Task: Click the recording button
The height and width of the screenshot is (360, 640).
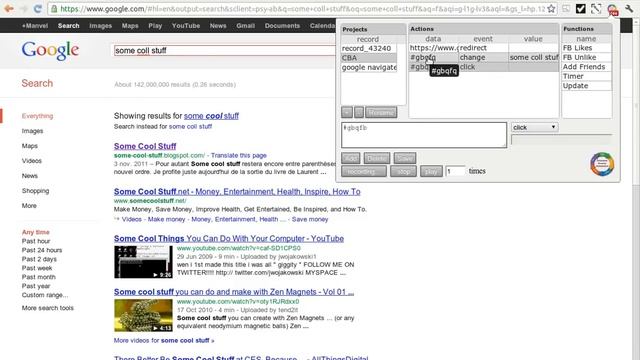Action: 364,171
